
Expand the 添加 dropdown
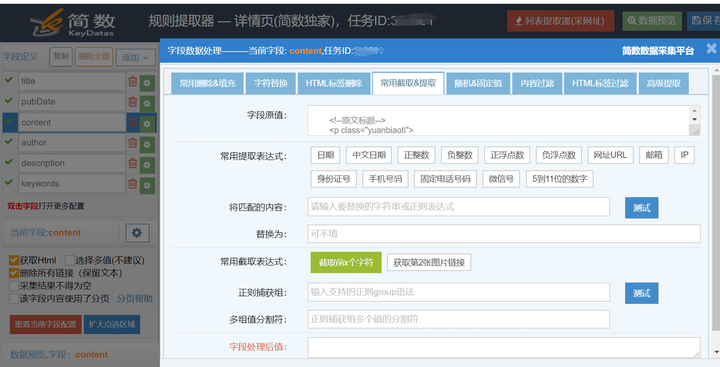pos(135,57)
